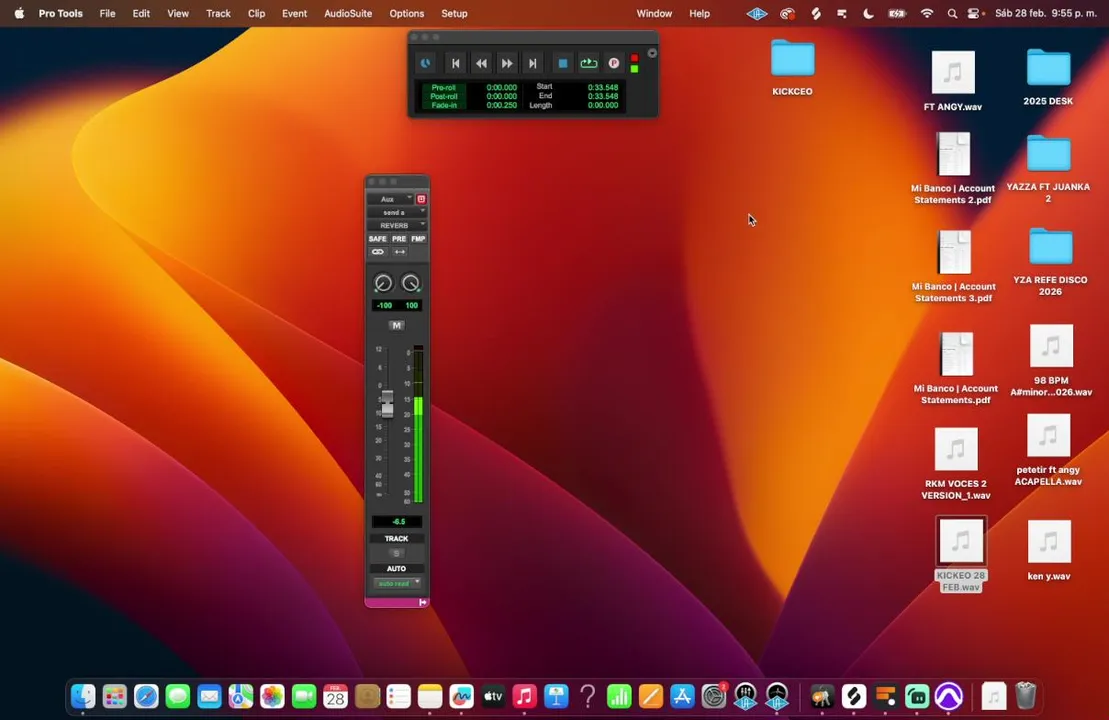Open Finder from the Dock
The height and width of the screenshot is (720, 1109).
click(x=83, y=697)
